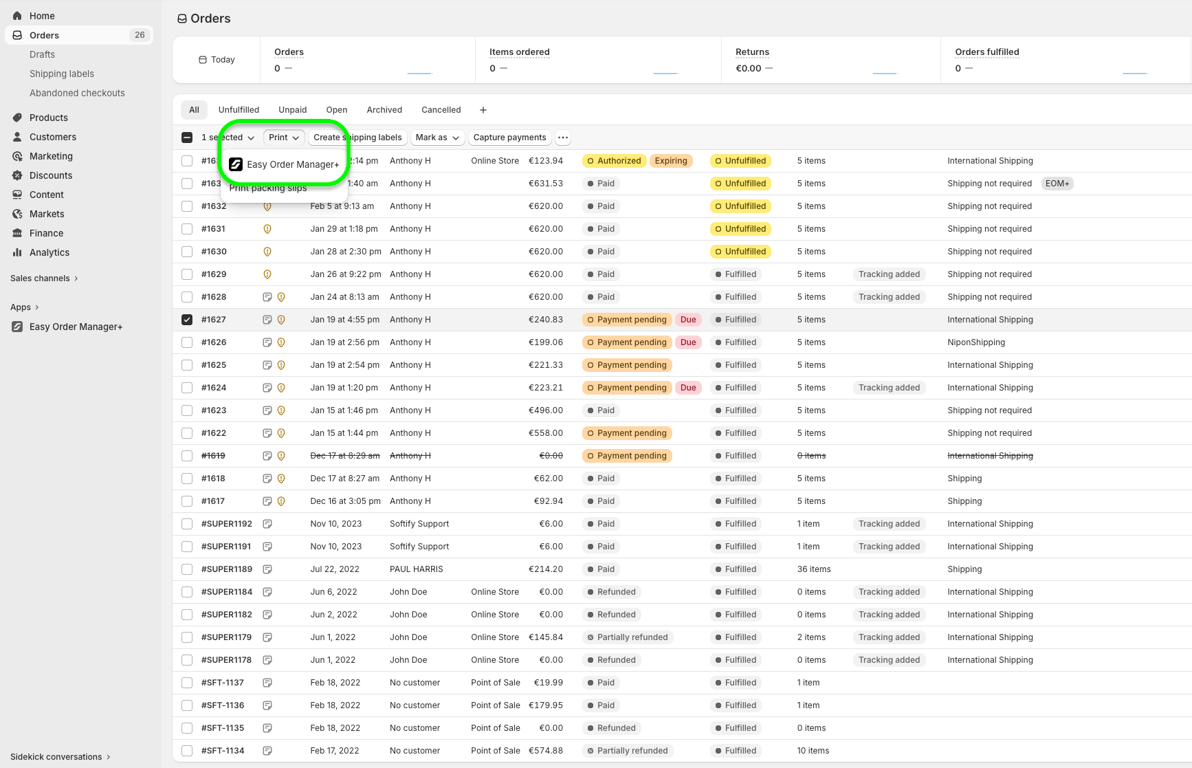
Task: Open the Abandoned checkouts link
Action: [77, 93]
